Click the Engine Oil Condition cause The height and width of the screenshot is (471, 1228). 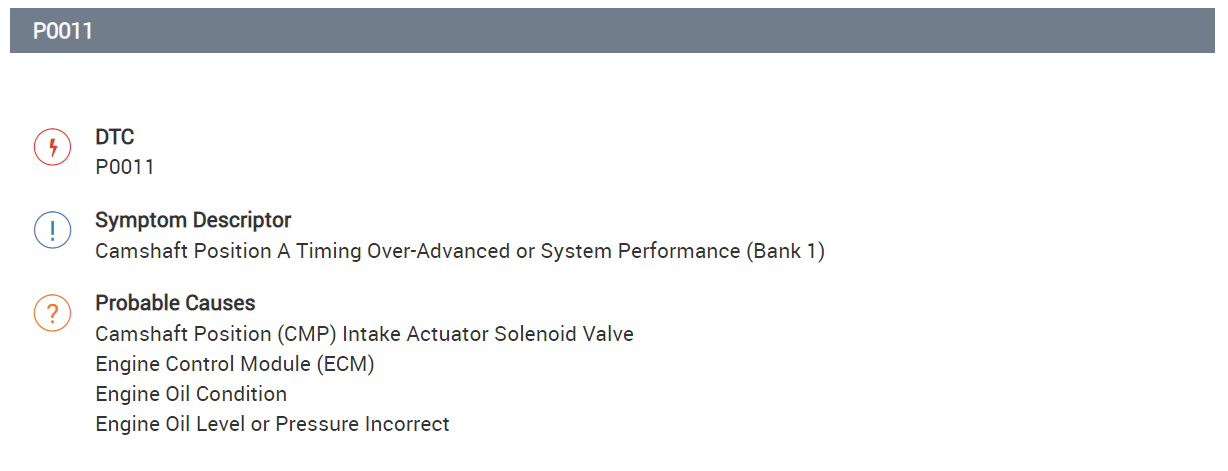191,394
